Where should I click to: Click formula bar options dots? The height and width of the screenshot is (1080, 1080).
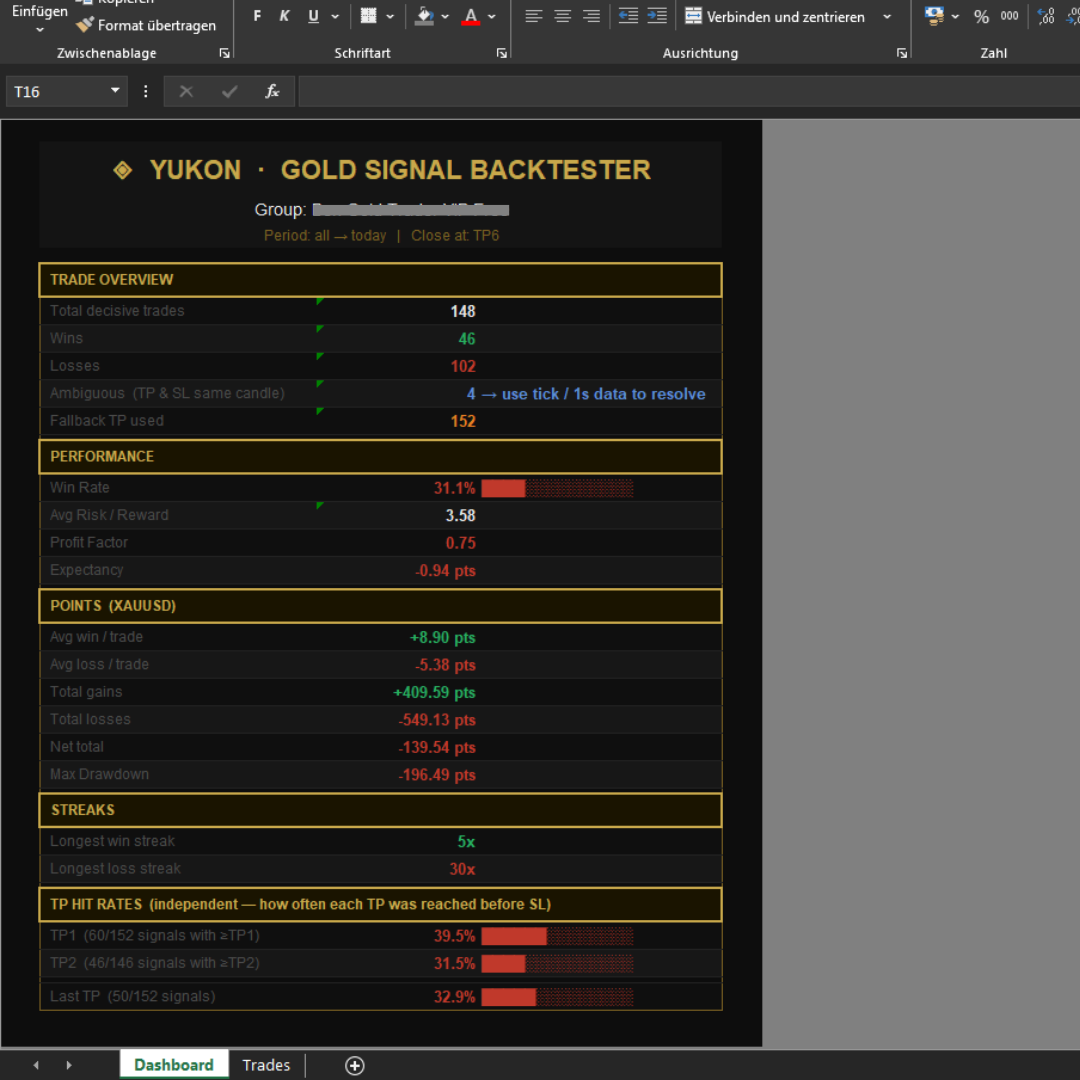145,92
